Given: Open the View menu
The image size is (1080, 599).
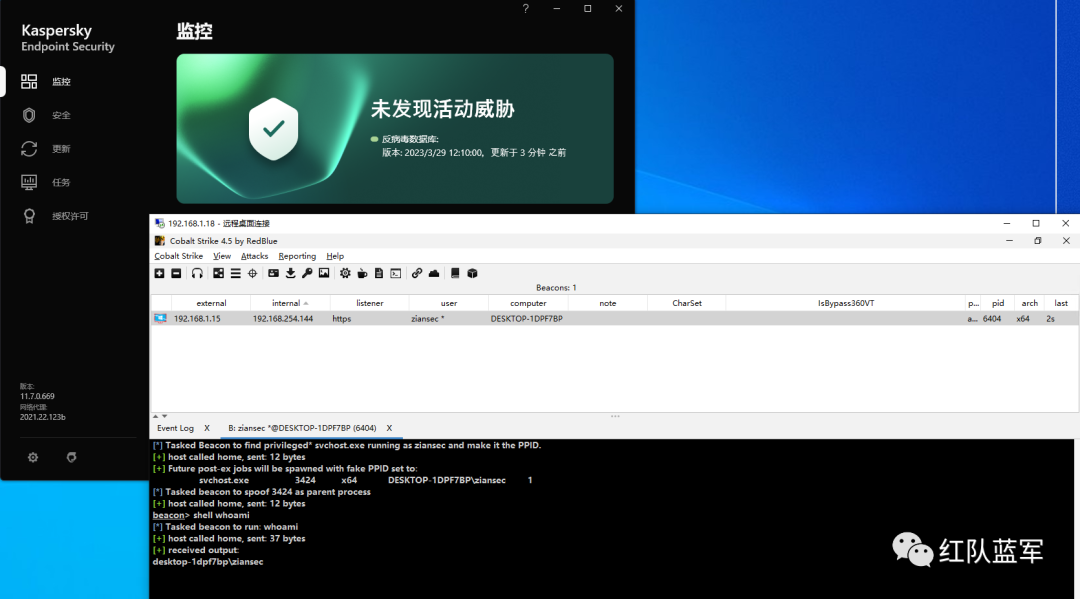Looking at the screenshot, I should 222,256.
